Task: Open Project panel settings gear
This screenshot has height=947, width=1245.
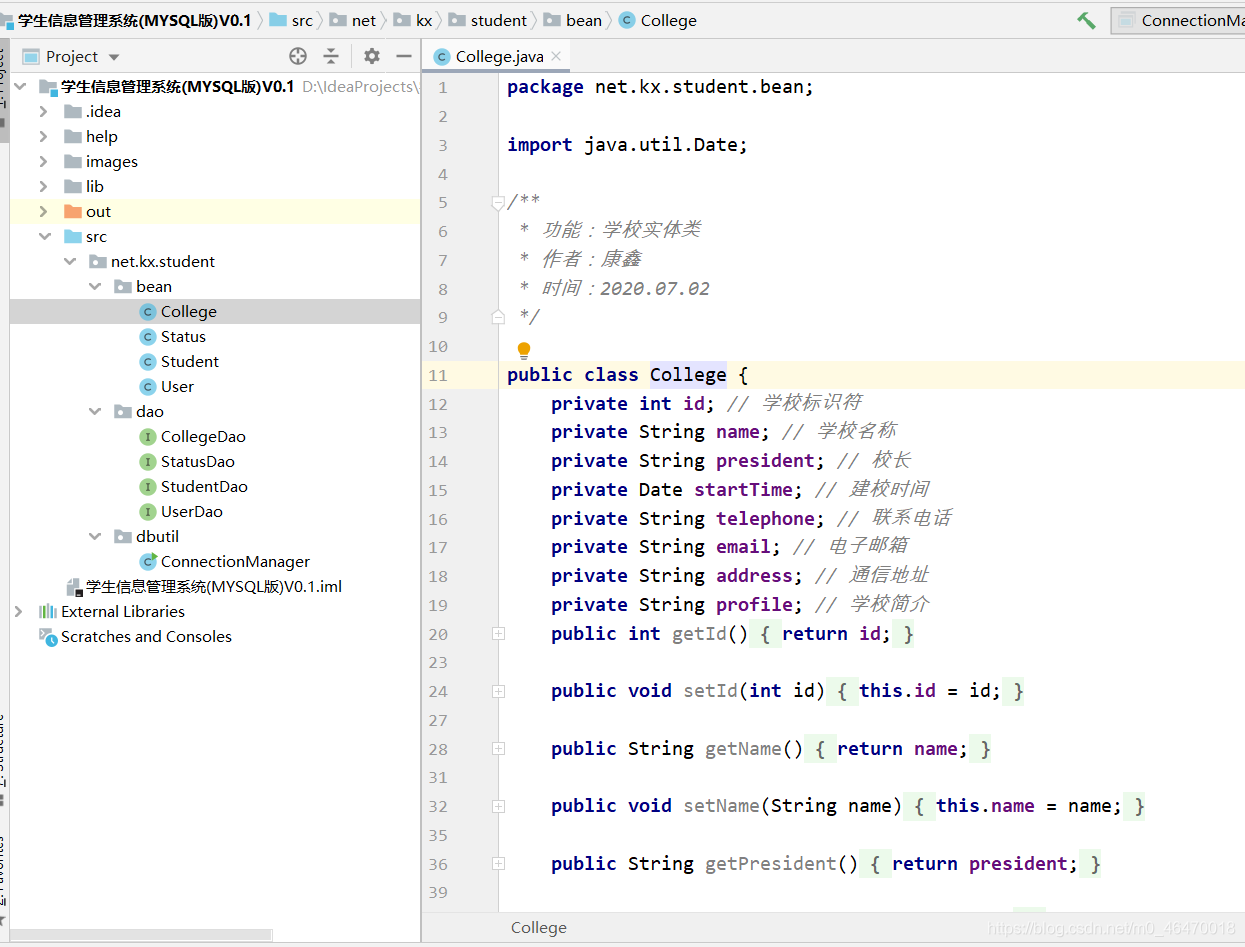Action: tap(372, 56)
